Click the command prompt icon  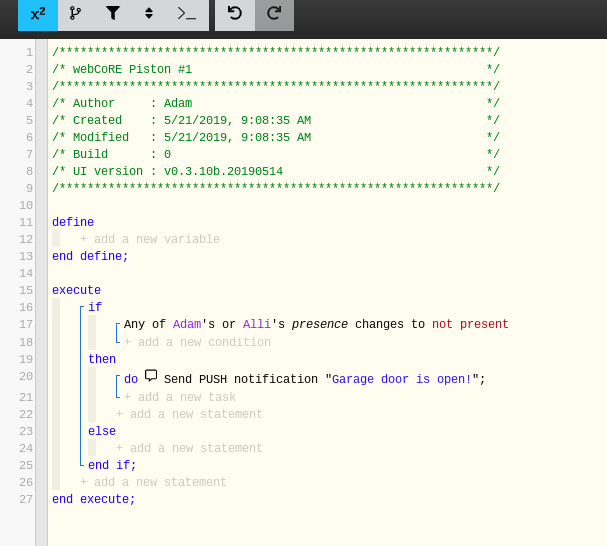(187, 14)
